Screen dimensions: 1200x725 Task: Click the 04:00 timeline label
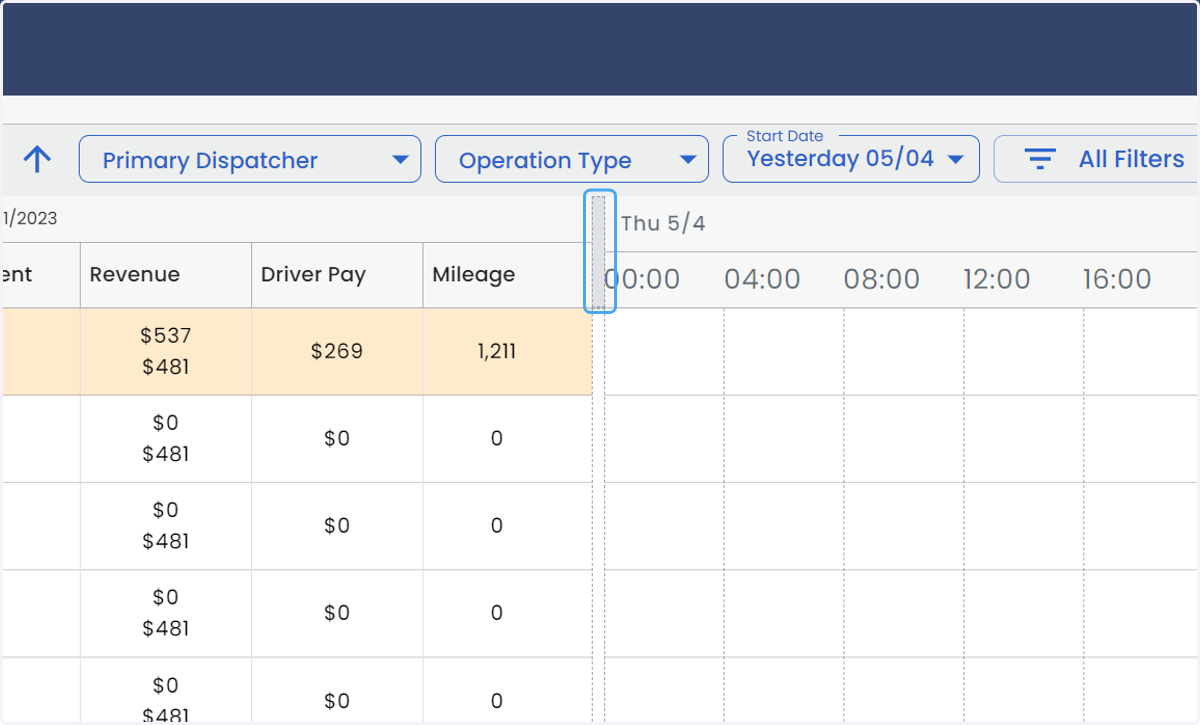click(762, 279)
